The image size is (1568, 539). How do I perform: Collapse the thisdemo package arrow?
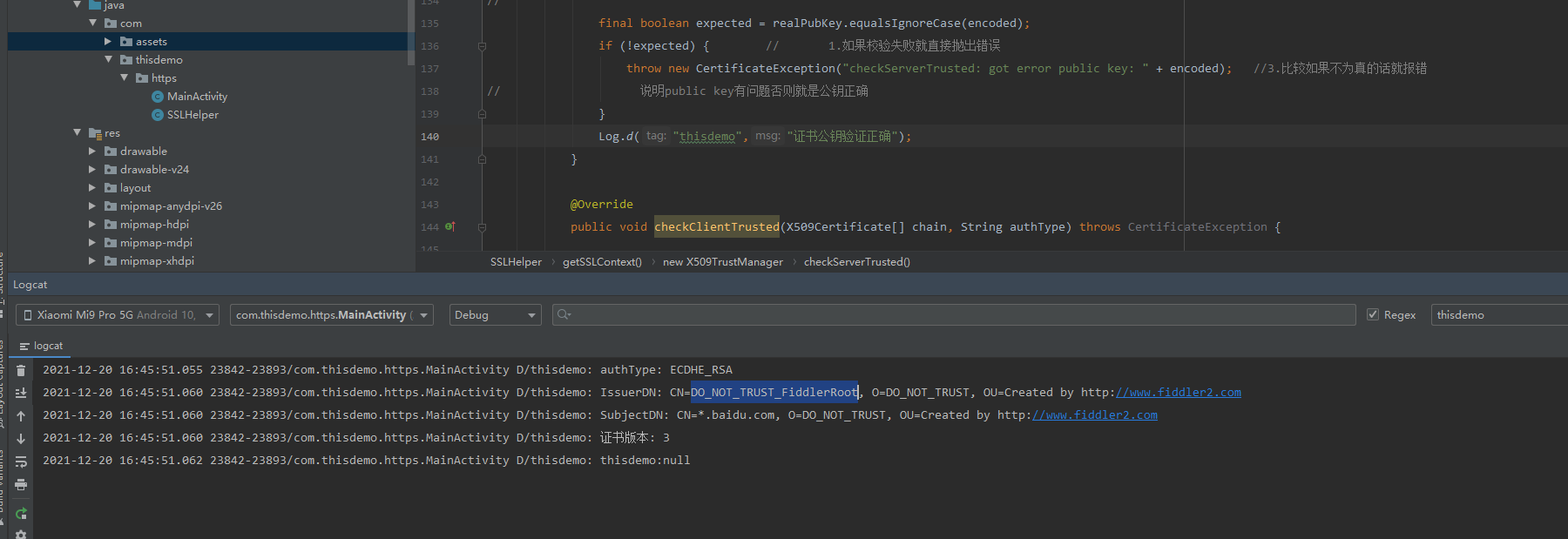pyautogui.click(x=108, y=60)
